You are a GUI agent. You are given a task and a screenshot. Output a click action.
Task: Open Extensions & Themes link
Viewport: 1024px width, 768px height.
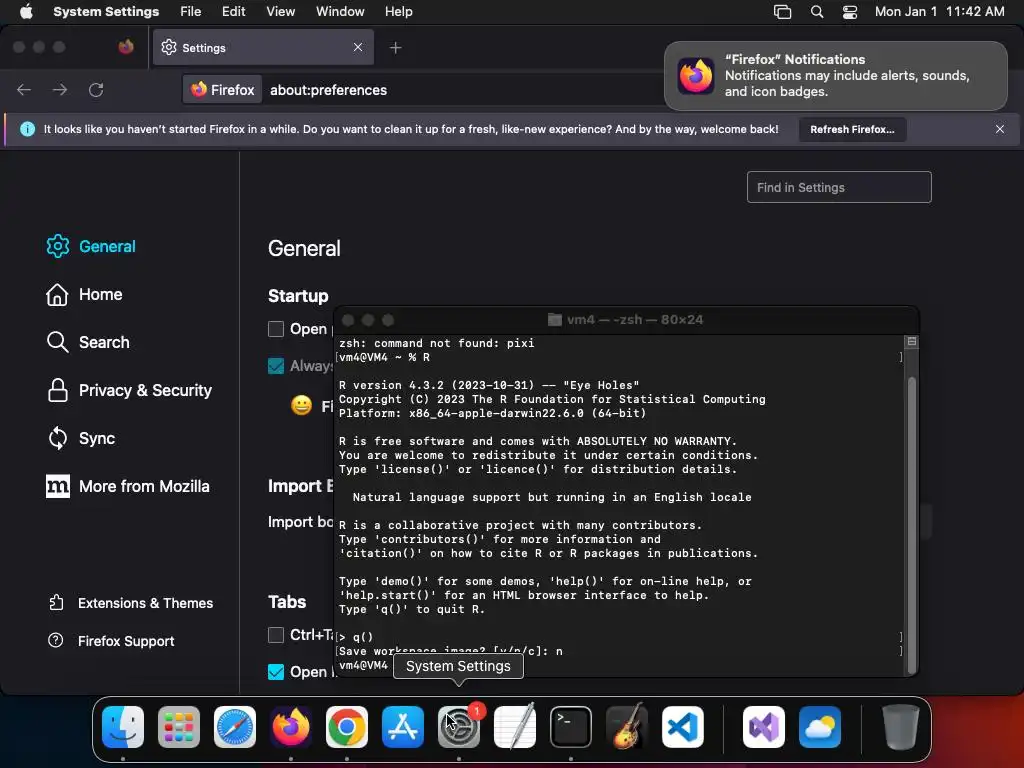pos(131,603)
